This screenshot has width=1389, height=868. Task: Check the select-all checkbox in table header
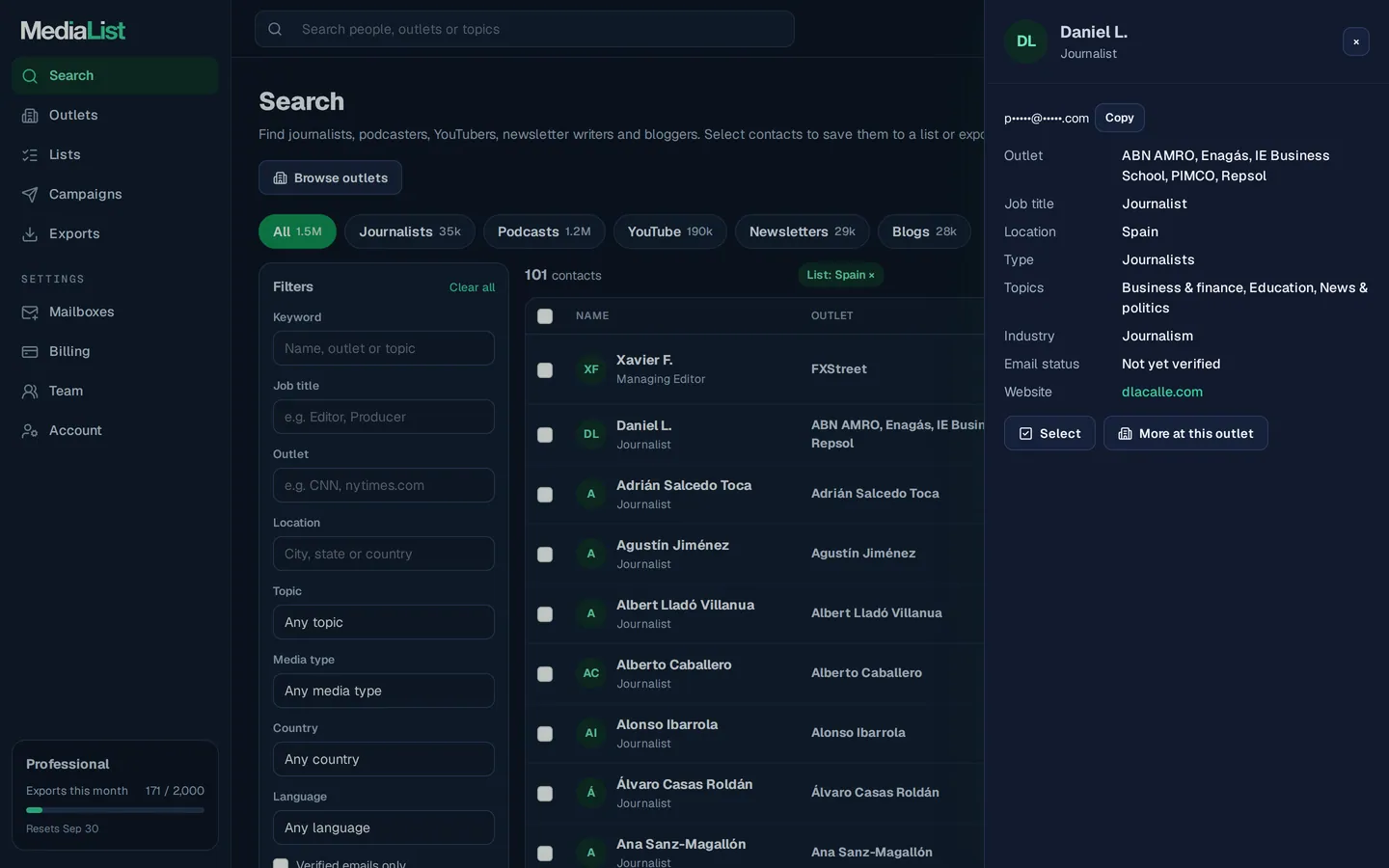pyautogui.click(x=545, y=316)
